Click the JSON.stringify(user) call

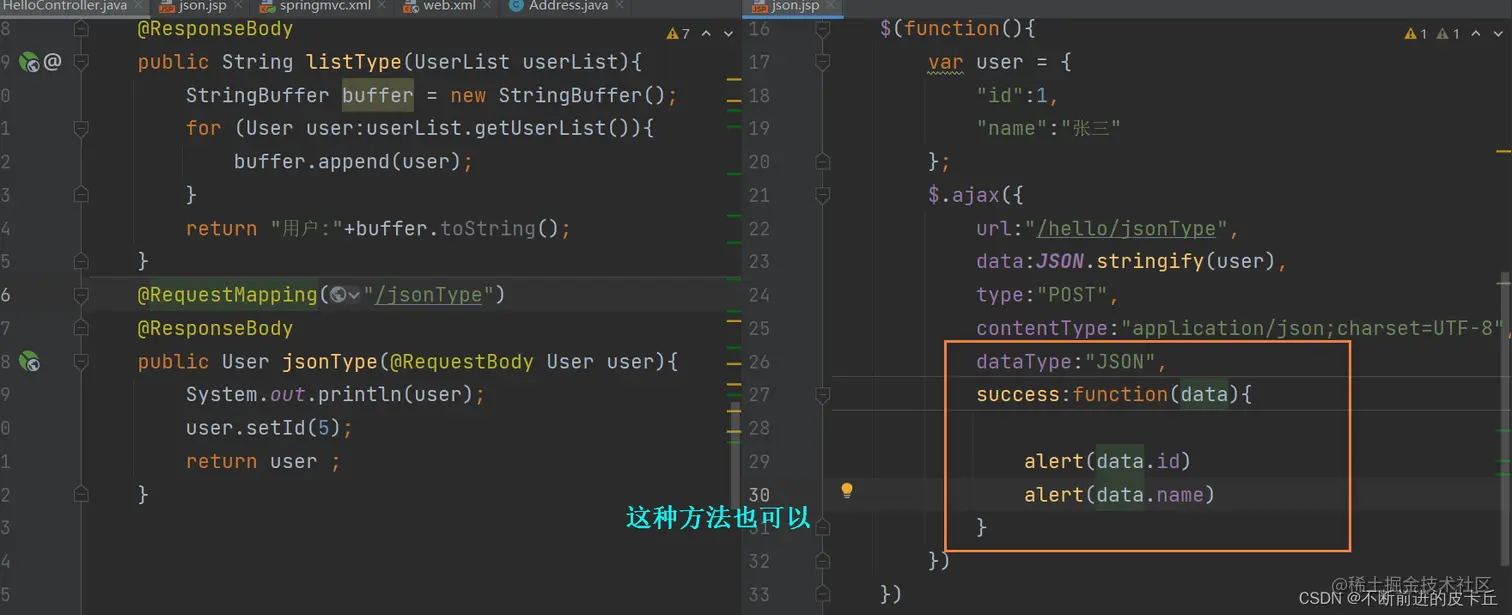[1156, 262]
